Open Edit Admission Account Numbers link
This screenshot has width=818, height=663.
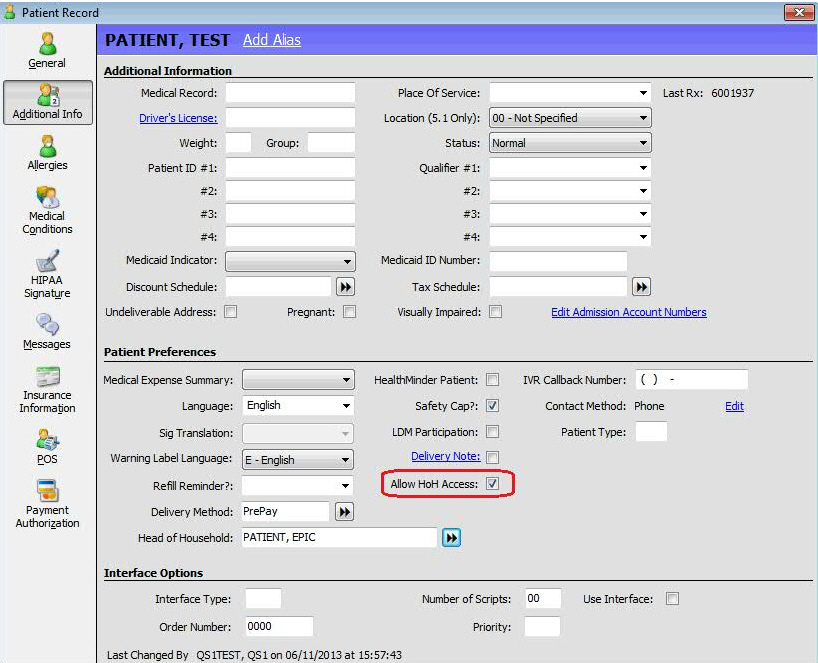point(628,312)
